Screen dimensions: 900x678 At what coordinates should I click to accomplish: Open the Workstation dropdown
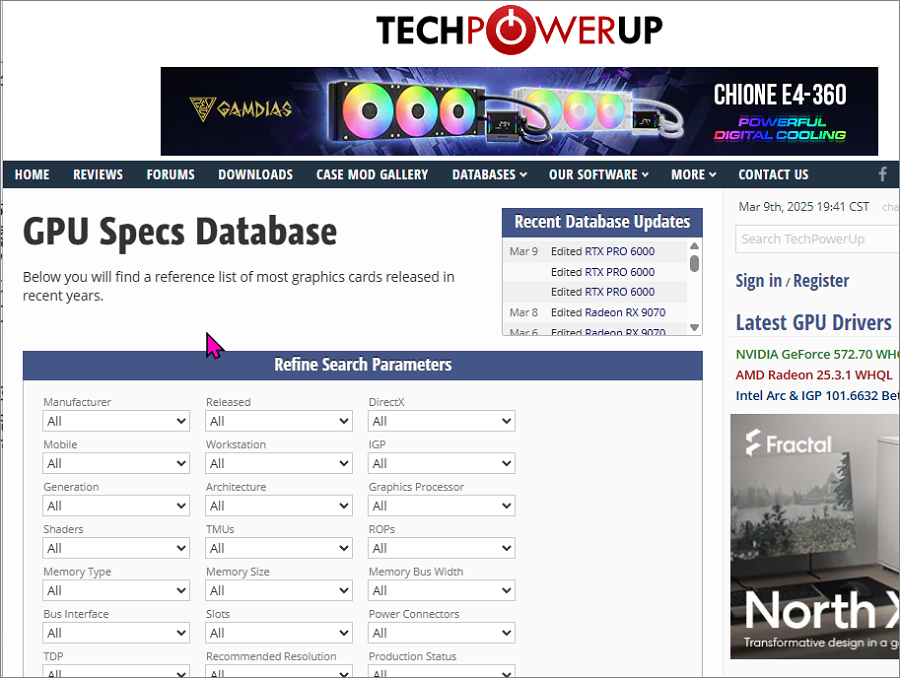pos(279,463)
